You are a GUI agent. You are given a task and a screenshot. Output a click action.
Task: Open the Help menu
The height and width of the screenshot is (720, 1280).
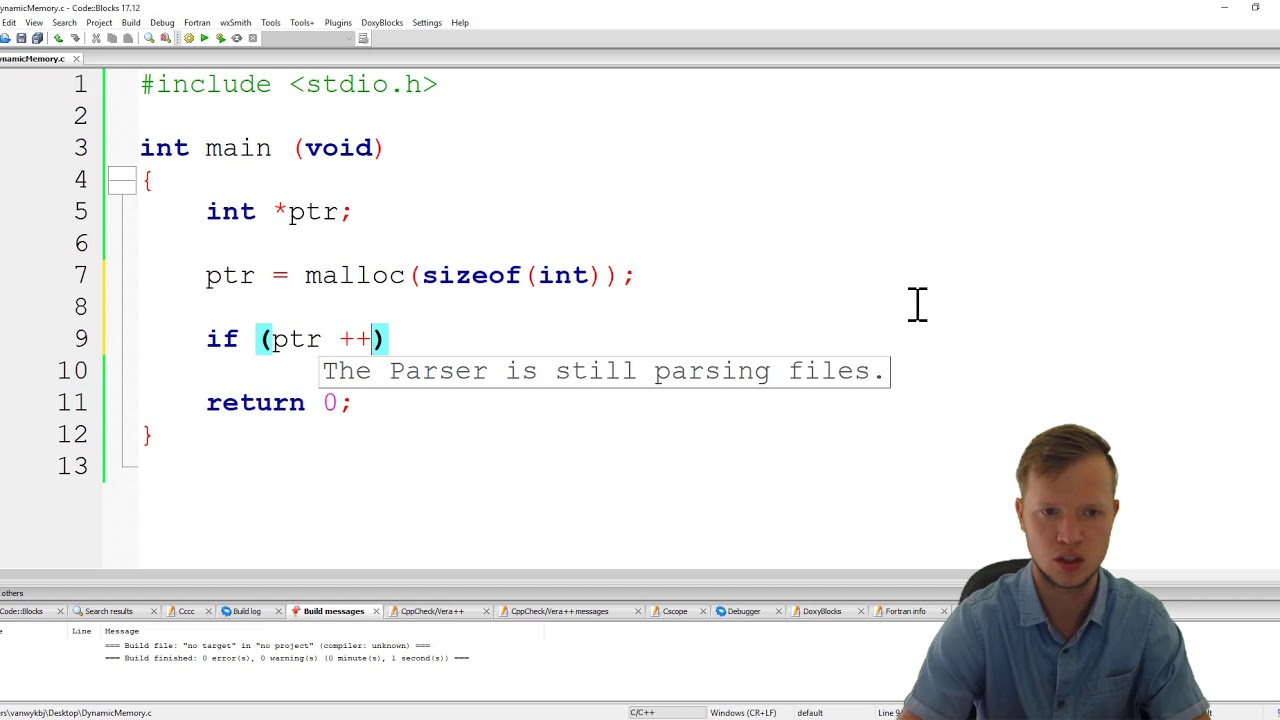click(460, 22)
